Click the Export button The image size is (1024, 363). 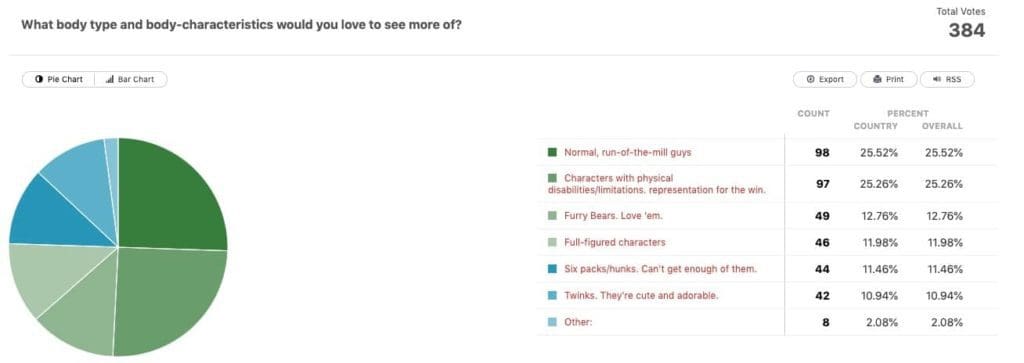pyautogui.click(x=825, y=79)
